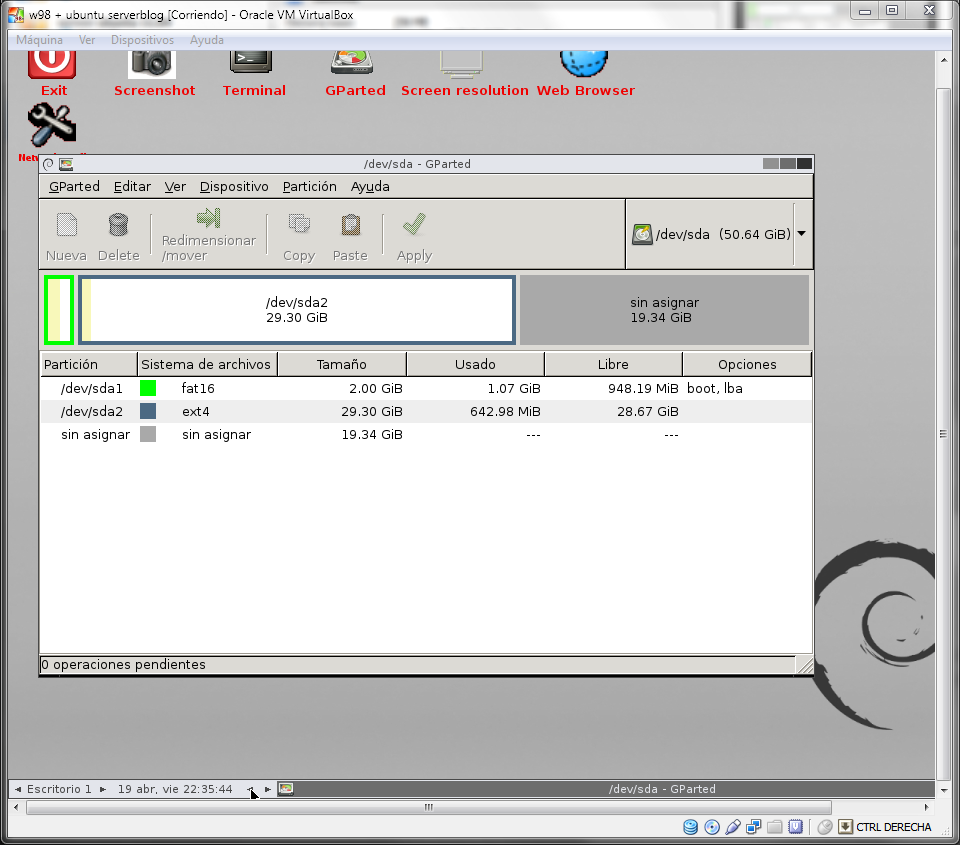Screen dimensions: 960x845
Task: Open the Web Browser desktop icon
Action: pyautogui.click(x=584, y=64)
